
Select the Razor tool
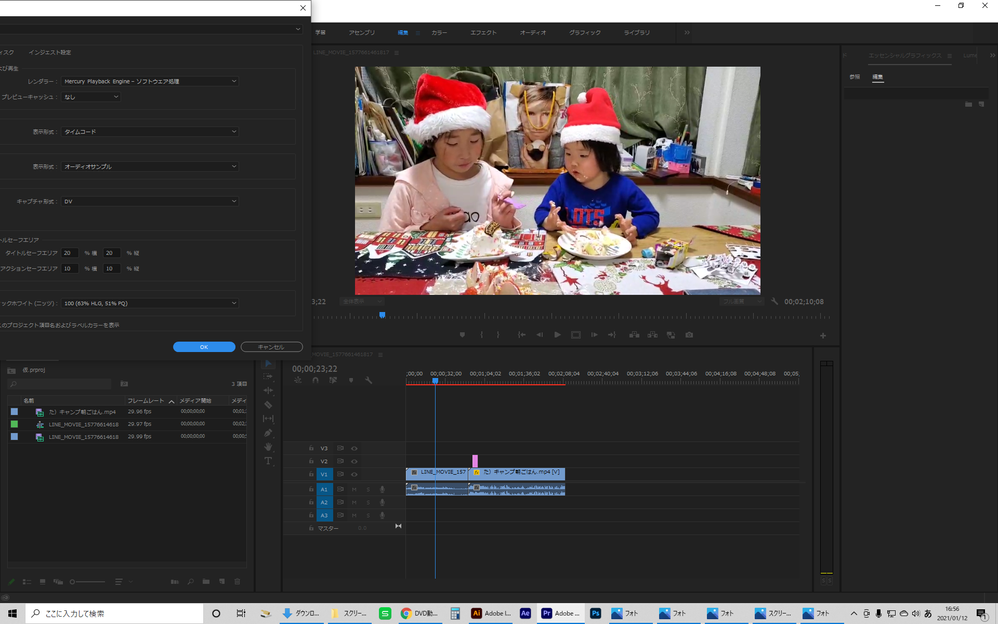268,404
